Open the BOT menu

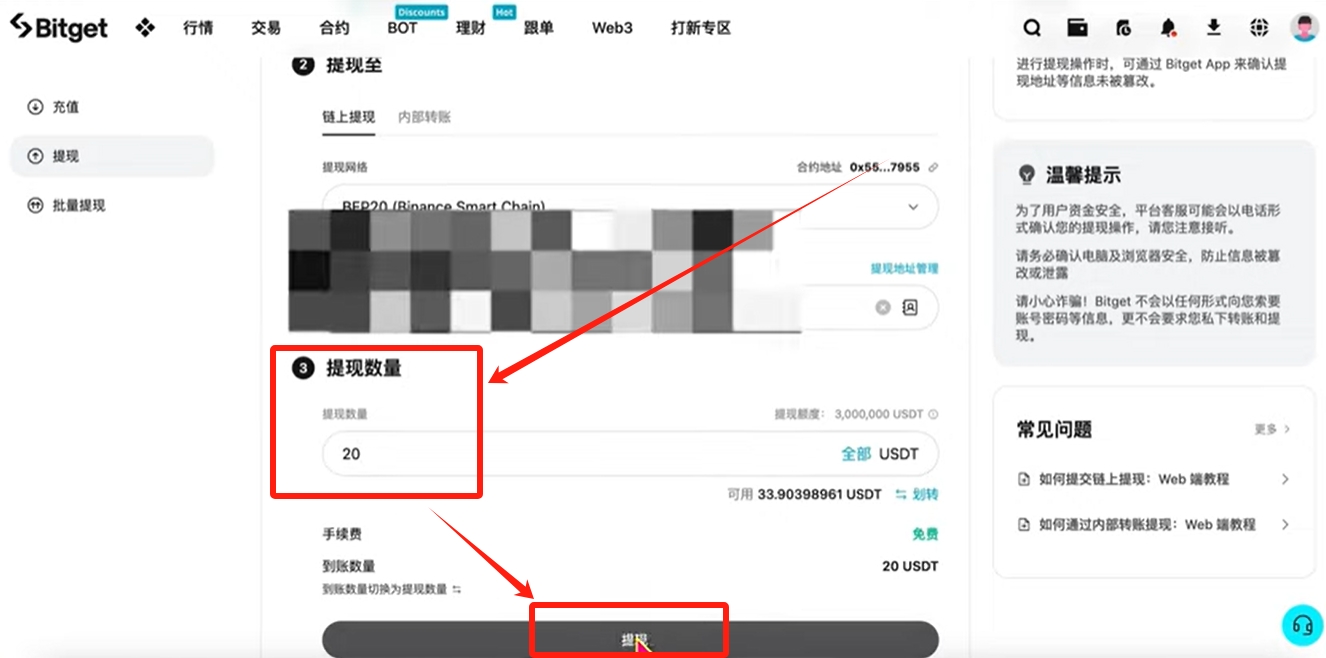pos(402,28)
